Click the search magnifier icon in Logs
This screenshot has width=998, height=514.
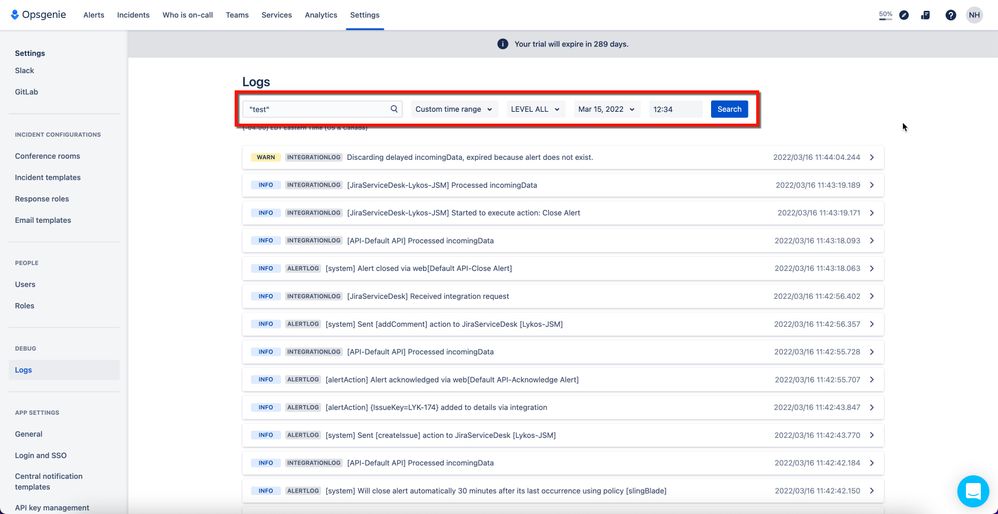[394, 109]
